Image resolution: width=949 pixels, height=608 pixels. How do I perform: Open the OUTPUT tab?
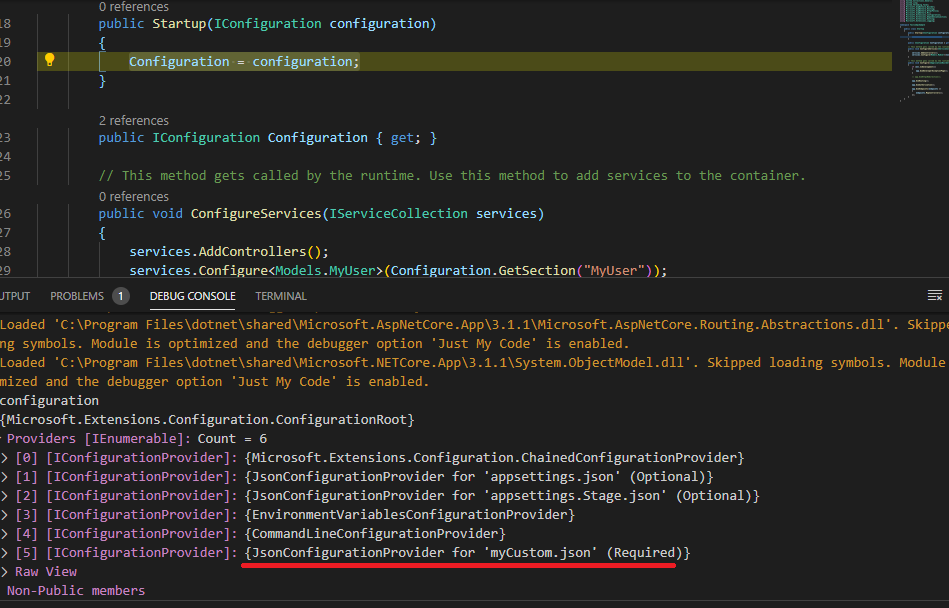(x=16, y=295)
